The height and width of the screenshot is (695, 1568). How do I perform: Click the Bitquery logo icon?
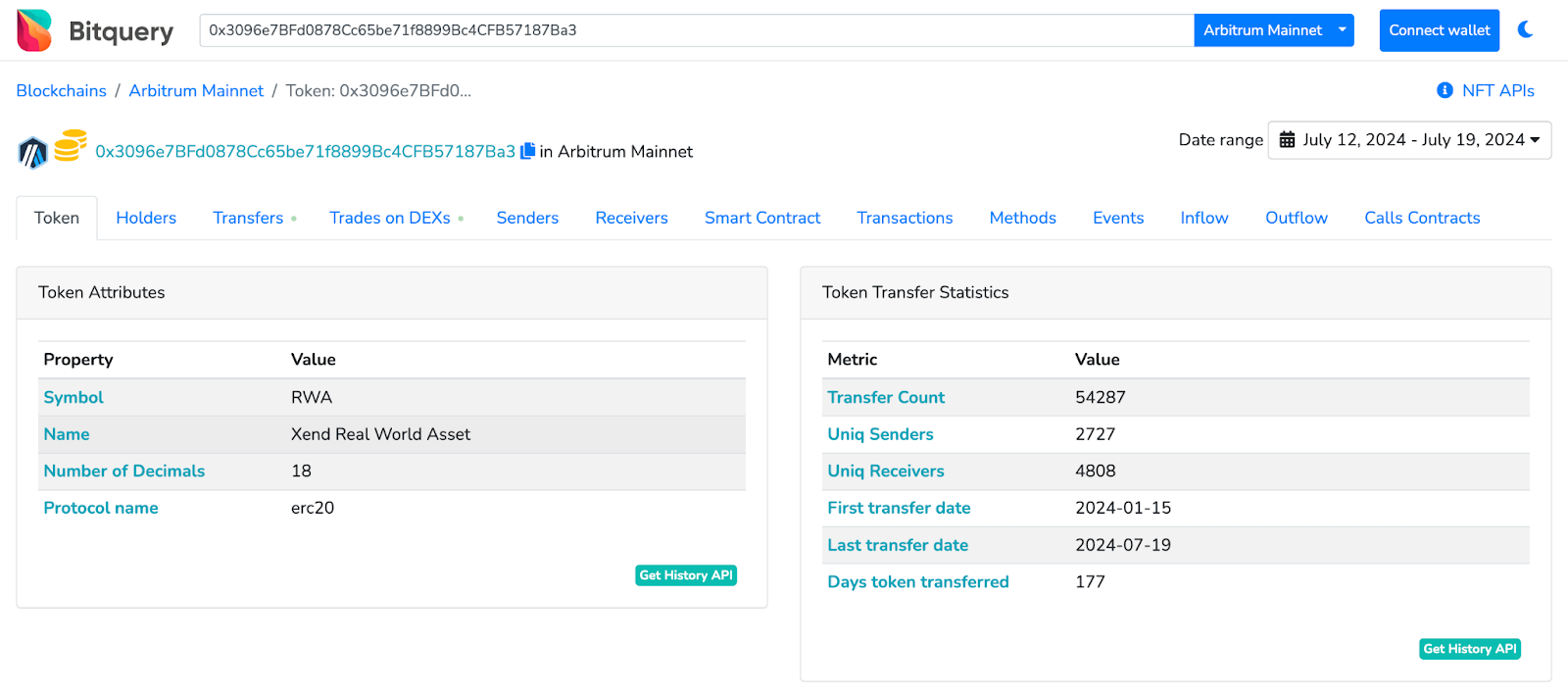[34, 30]
